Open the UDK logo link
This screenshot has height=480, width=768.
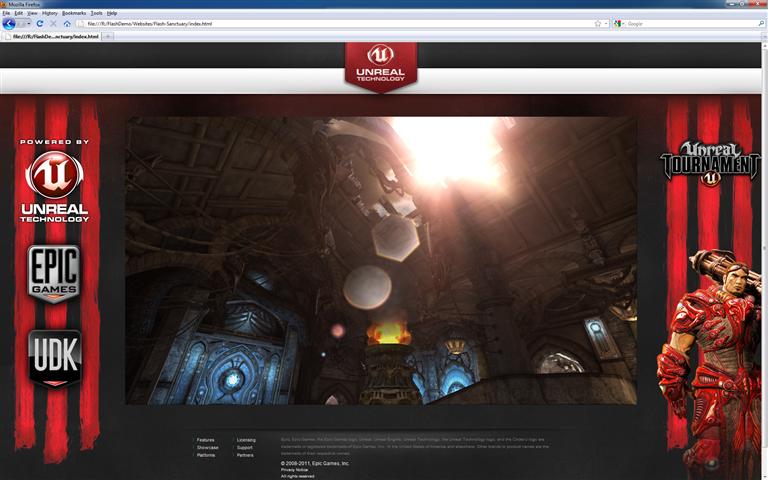[54, 358]
